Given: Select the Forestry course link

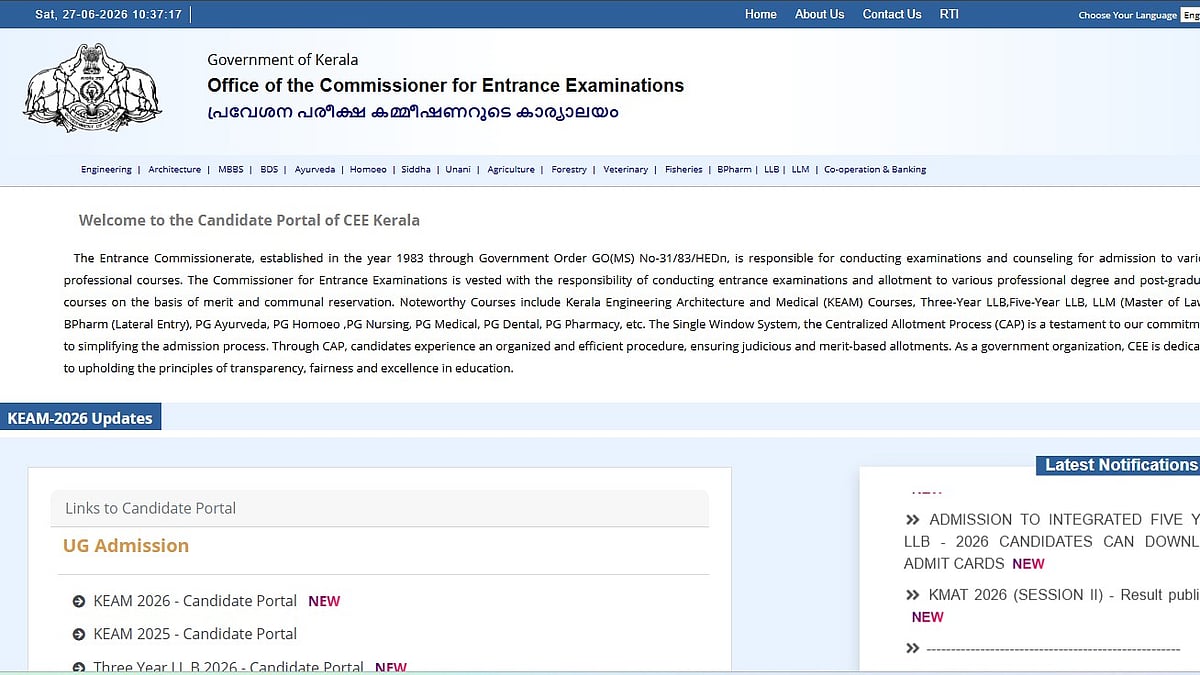Looking at the screenshot, I should (569, 170).
